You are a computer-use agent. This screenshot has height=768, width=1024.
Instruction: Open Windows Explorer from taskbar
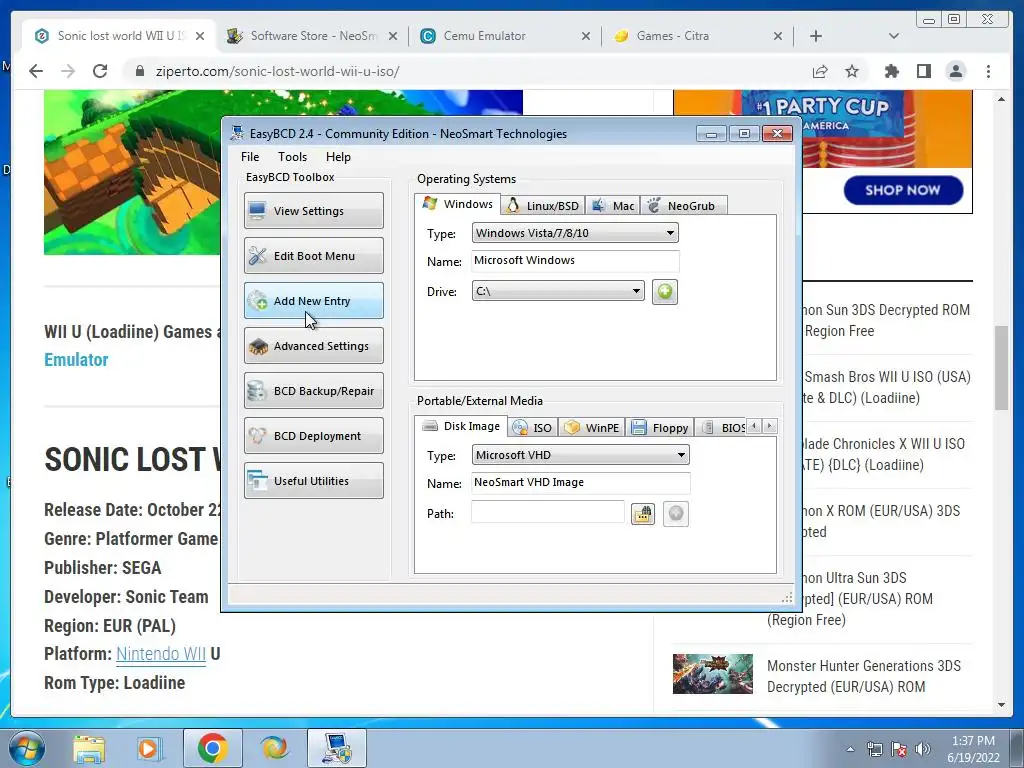89,749
